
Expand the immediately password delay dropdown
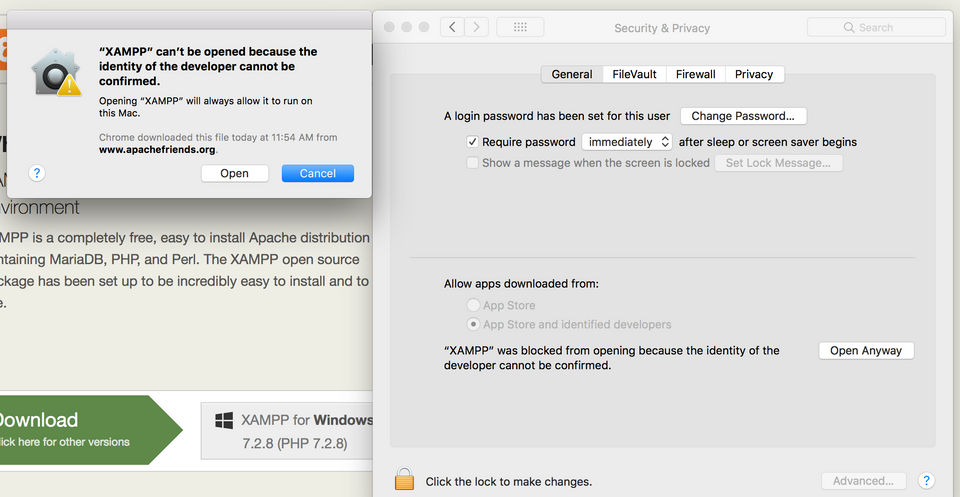(x=627, y=142)
